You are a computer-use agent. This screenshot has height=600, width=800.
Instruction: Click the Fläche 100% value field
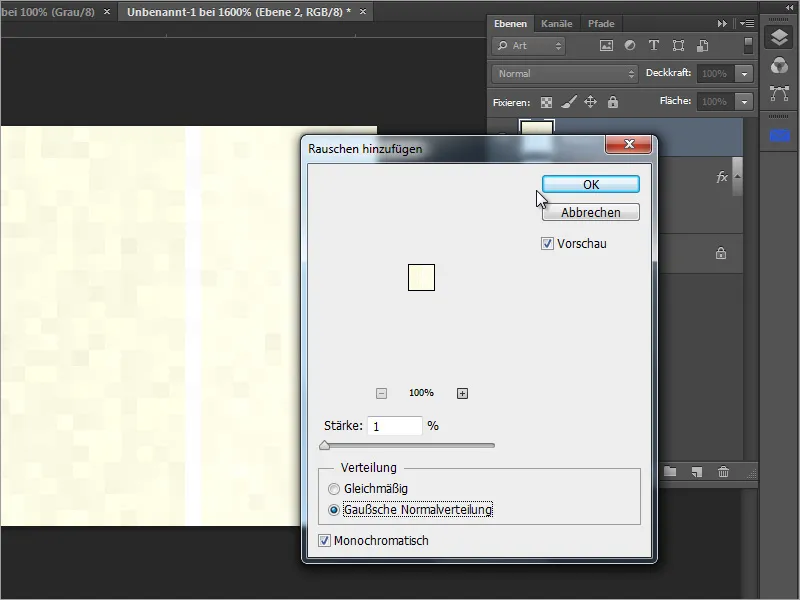(716, 102)
